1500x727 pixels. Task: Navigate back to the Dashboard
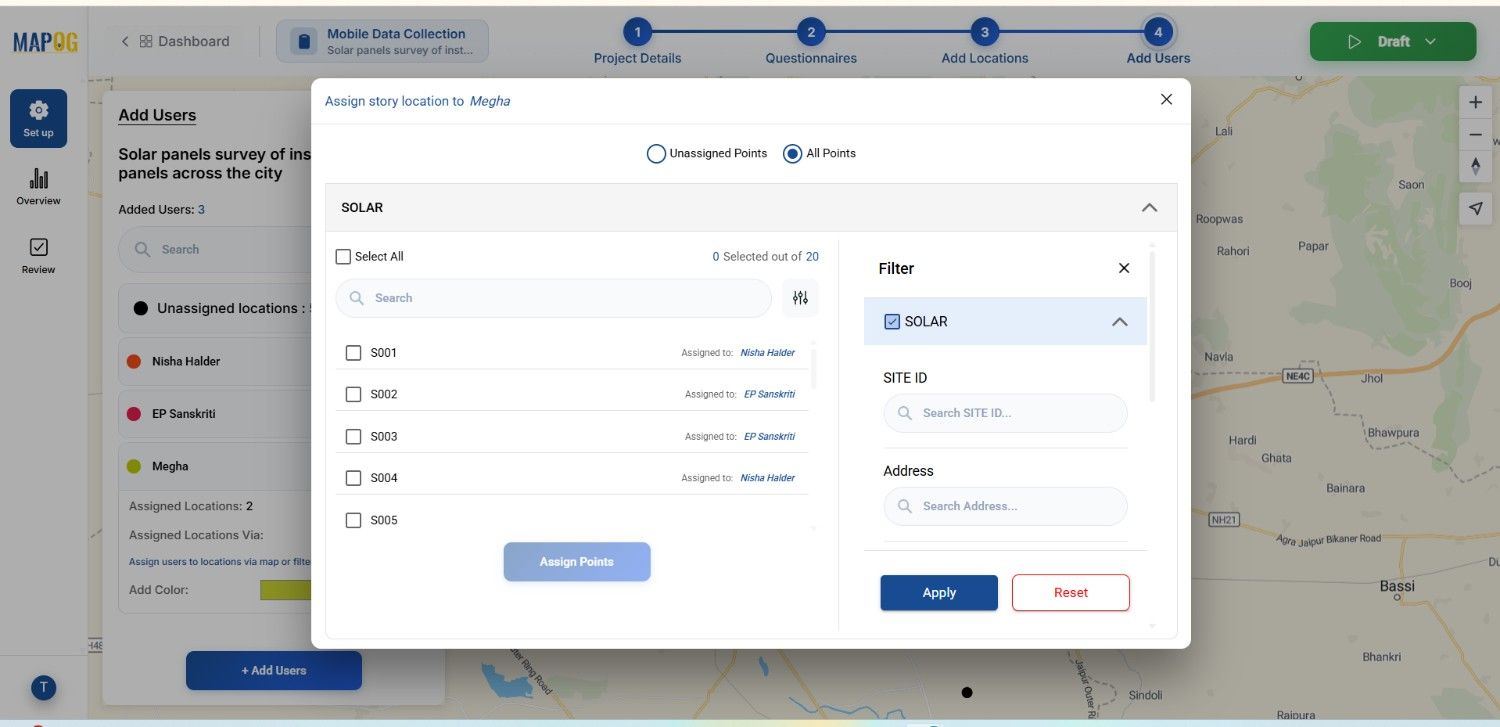tap(176, 41)
